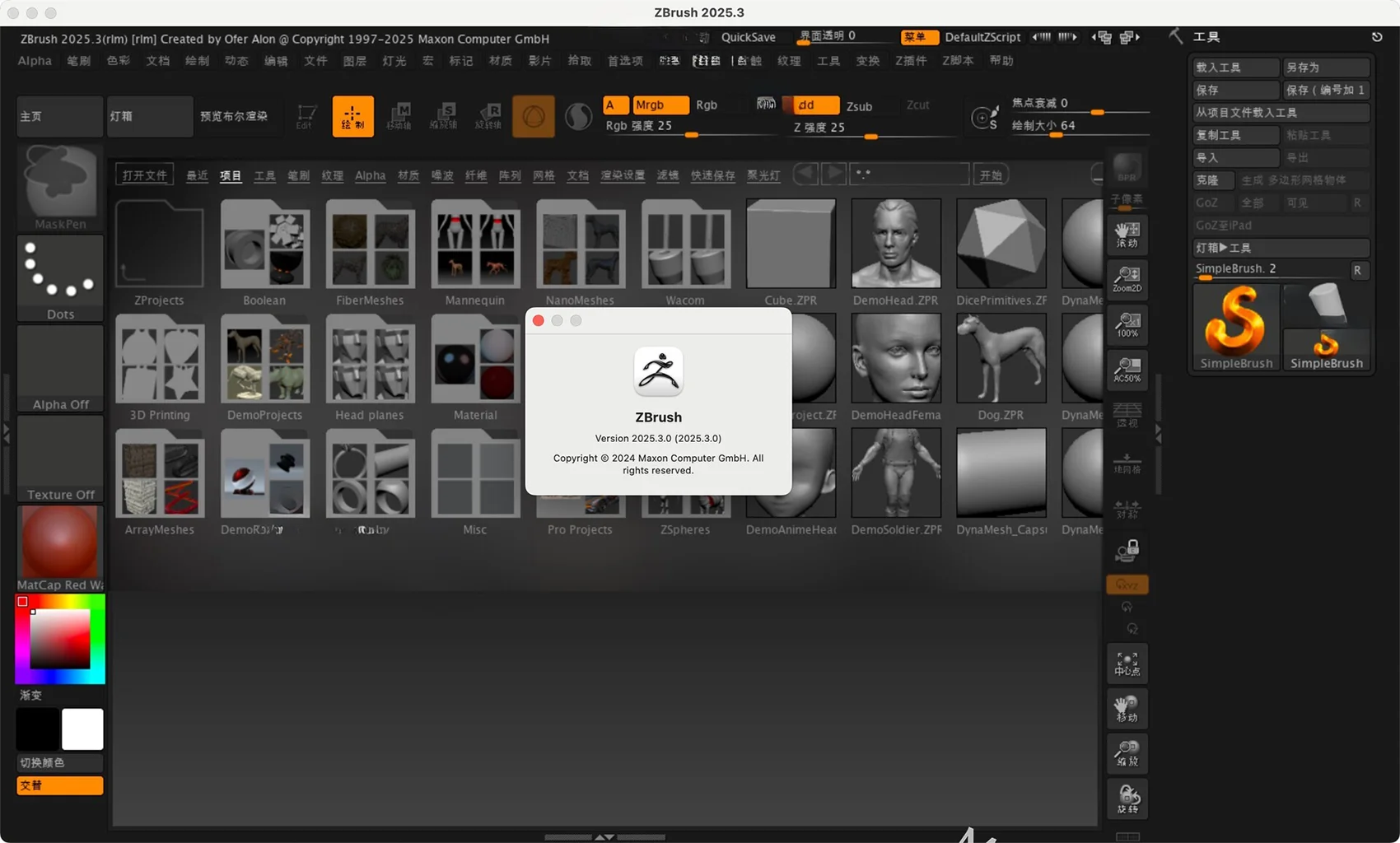Image resolution: width=1400 pixels, height=843 pixels.
Task: Click the orange sculptris sphere icon
Action: [533, 116]
